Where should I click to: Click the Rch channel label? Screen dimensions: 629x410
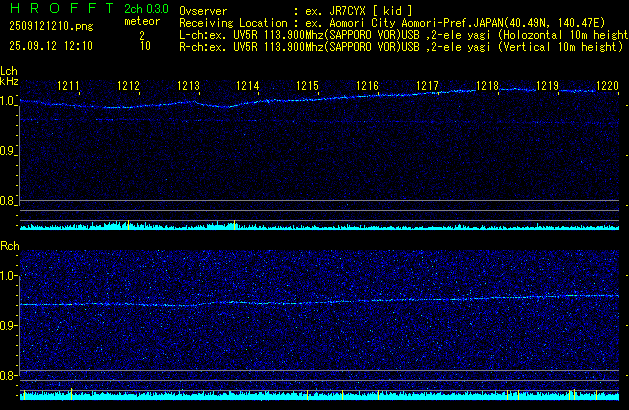point(10,246)
